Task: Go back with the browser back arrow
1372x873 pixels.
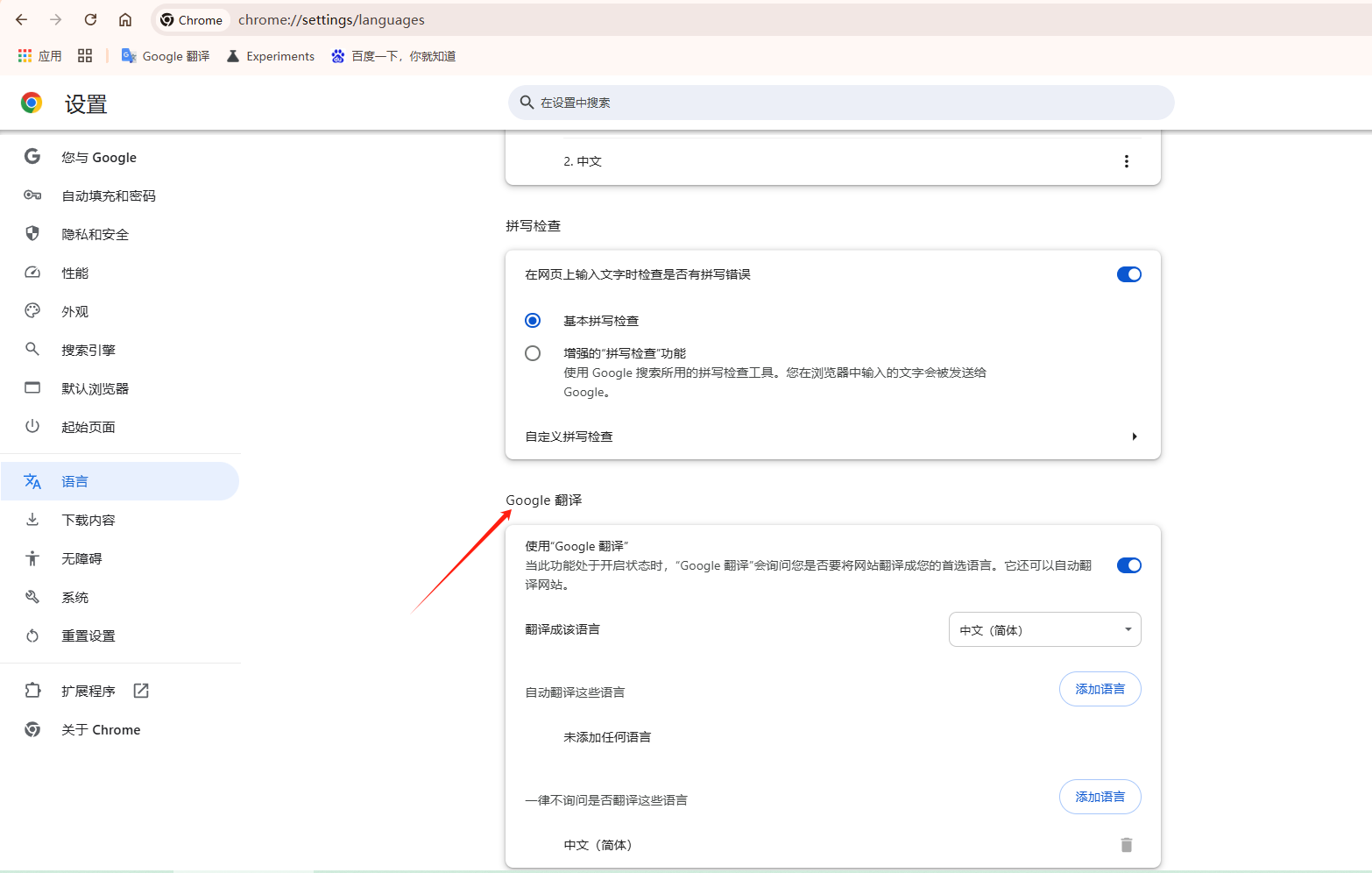Action: point(22,19)
